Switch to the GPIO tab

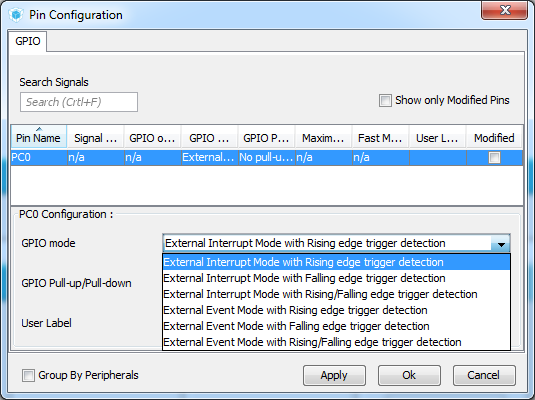point(28,41)
